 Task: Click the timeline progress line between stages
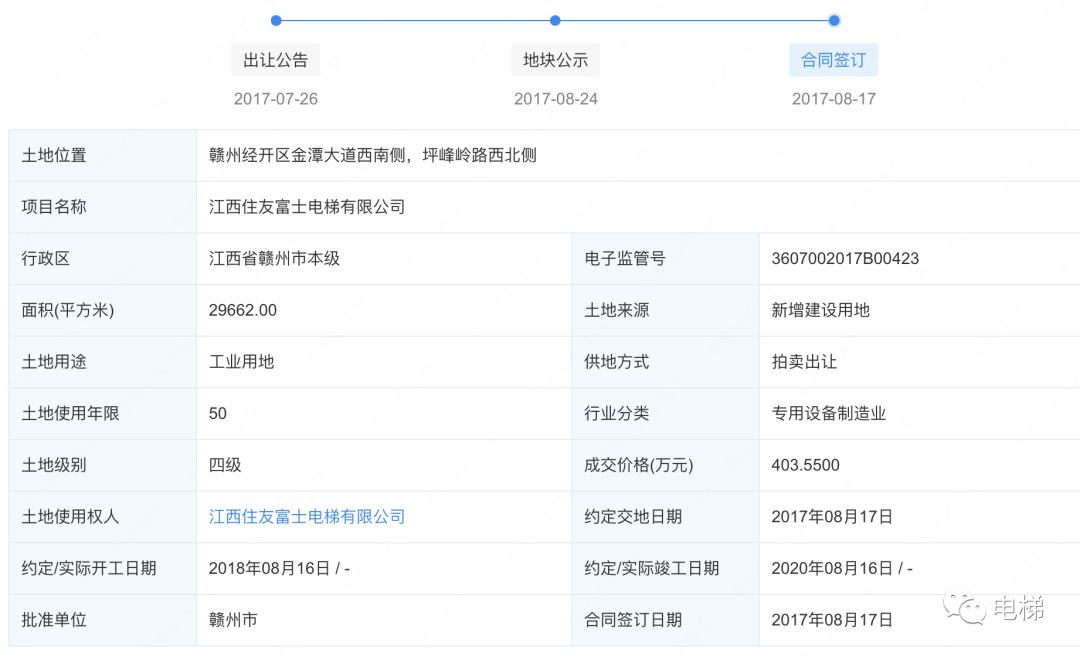[415, 20]
